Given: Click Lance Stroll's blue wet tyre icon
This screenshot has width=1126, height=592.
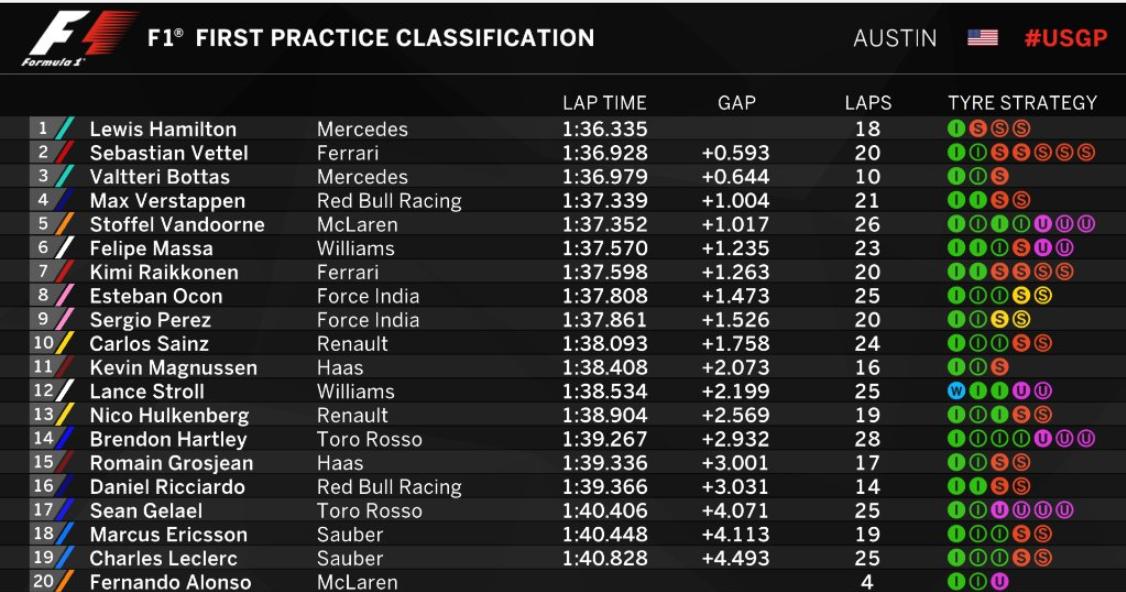Looking at the screenshot, I should point(956,391).
